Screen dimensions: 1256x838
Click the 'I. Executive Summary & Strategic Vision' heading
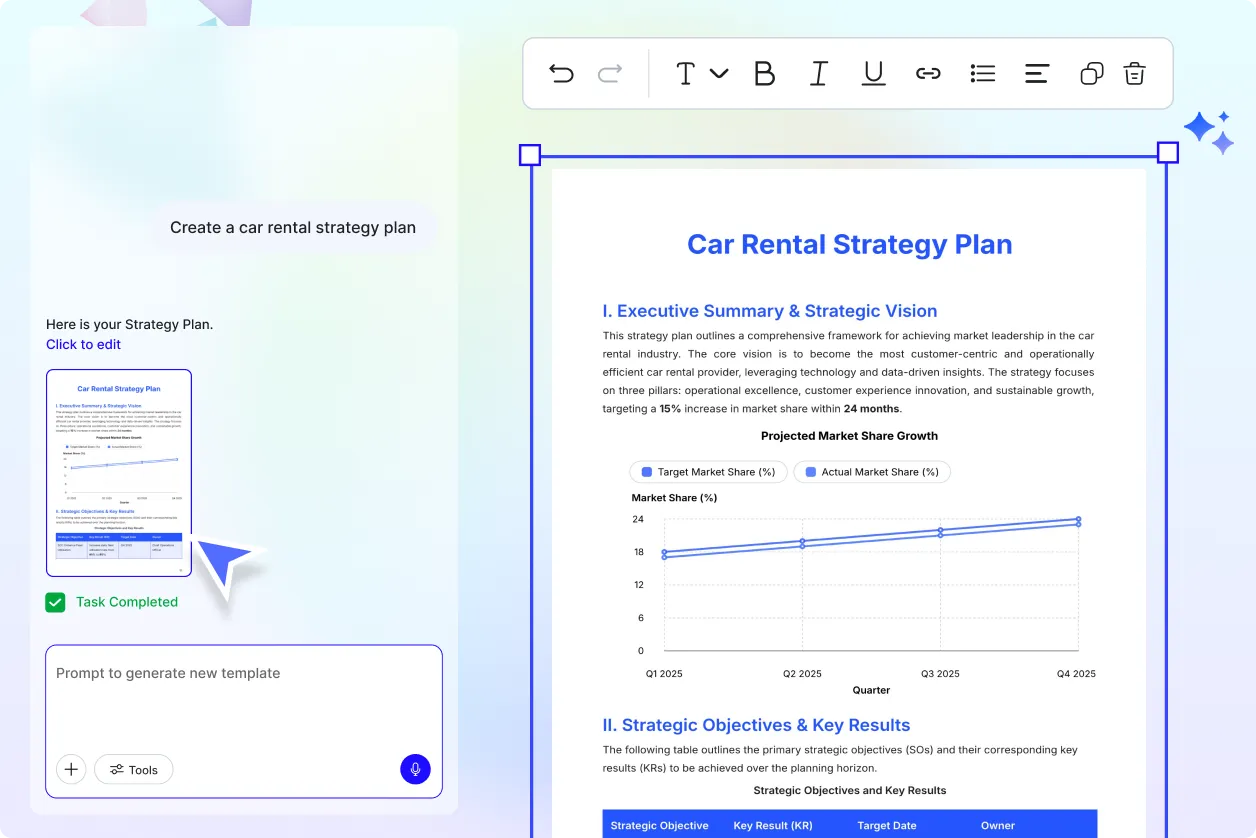(x=770, y=311)
